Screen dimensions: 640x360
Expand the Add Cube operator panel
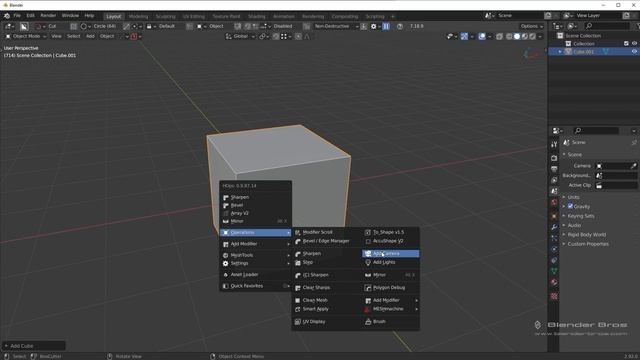click(33, 346)
